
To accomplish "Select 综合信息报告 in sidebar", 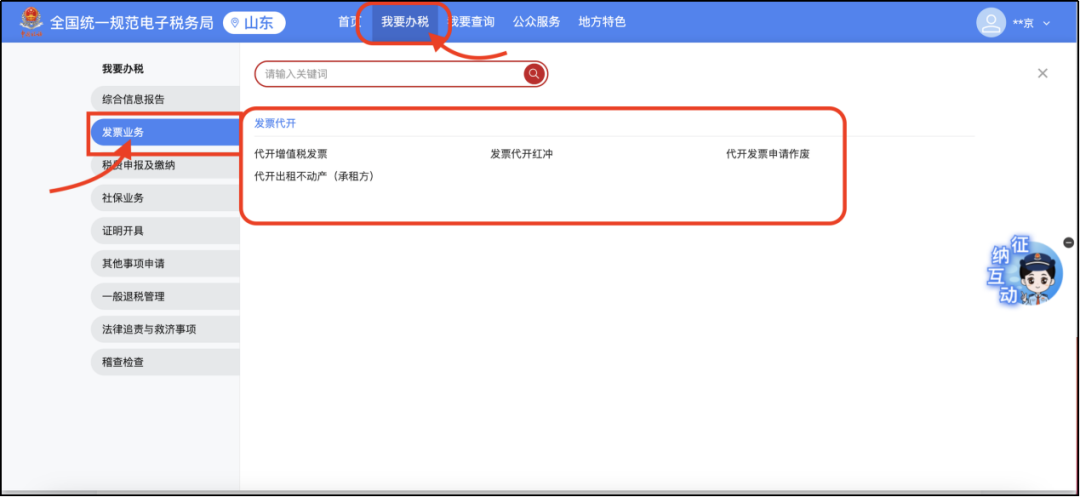I will pos(165,99).
